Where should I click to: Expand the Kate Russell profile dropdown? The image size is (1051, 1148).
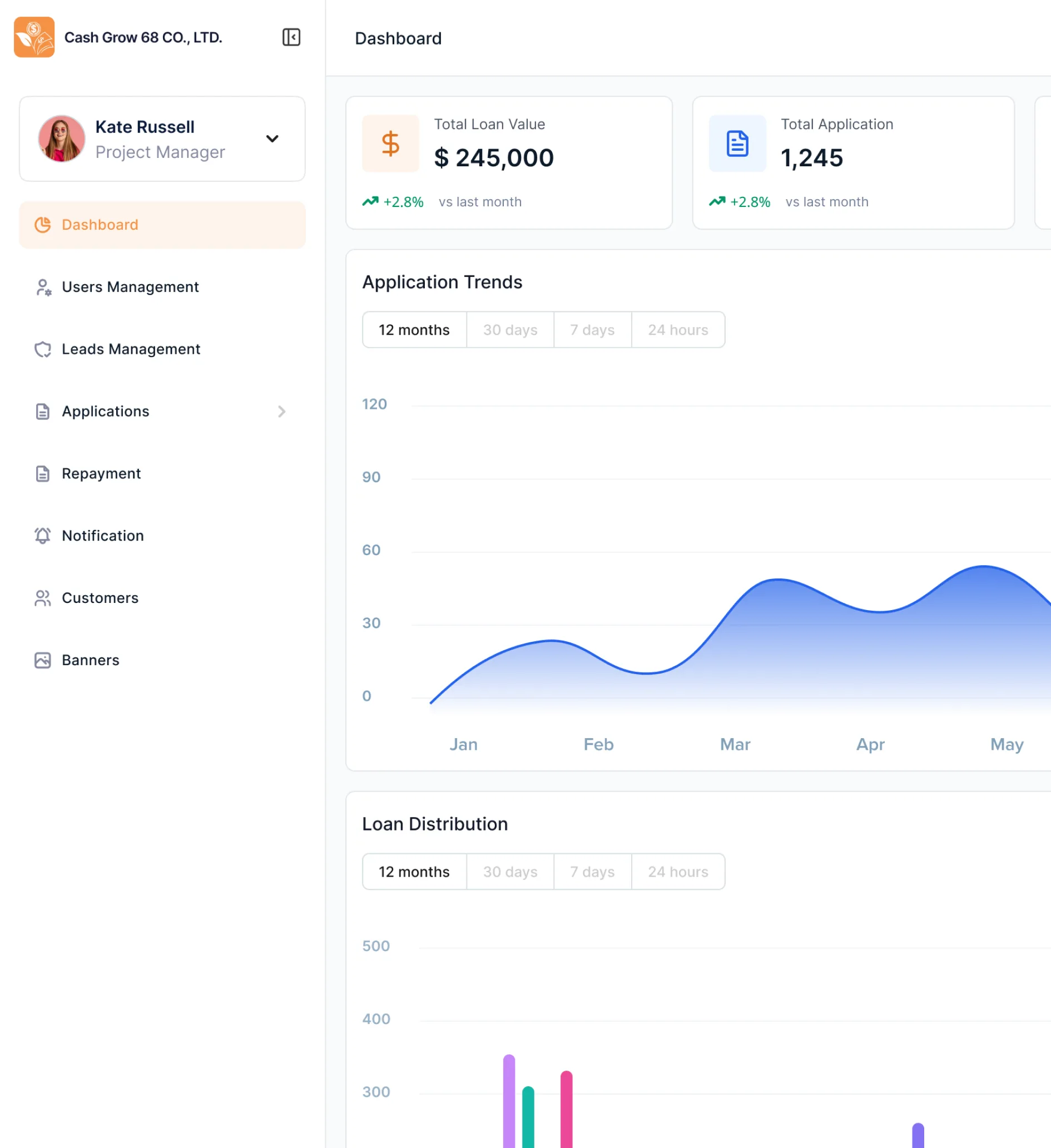272,138
